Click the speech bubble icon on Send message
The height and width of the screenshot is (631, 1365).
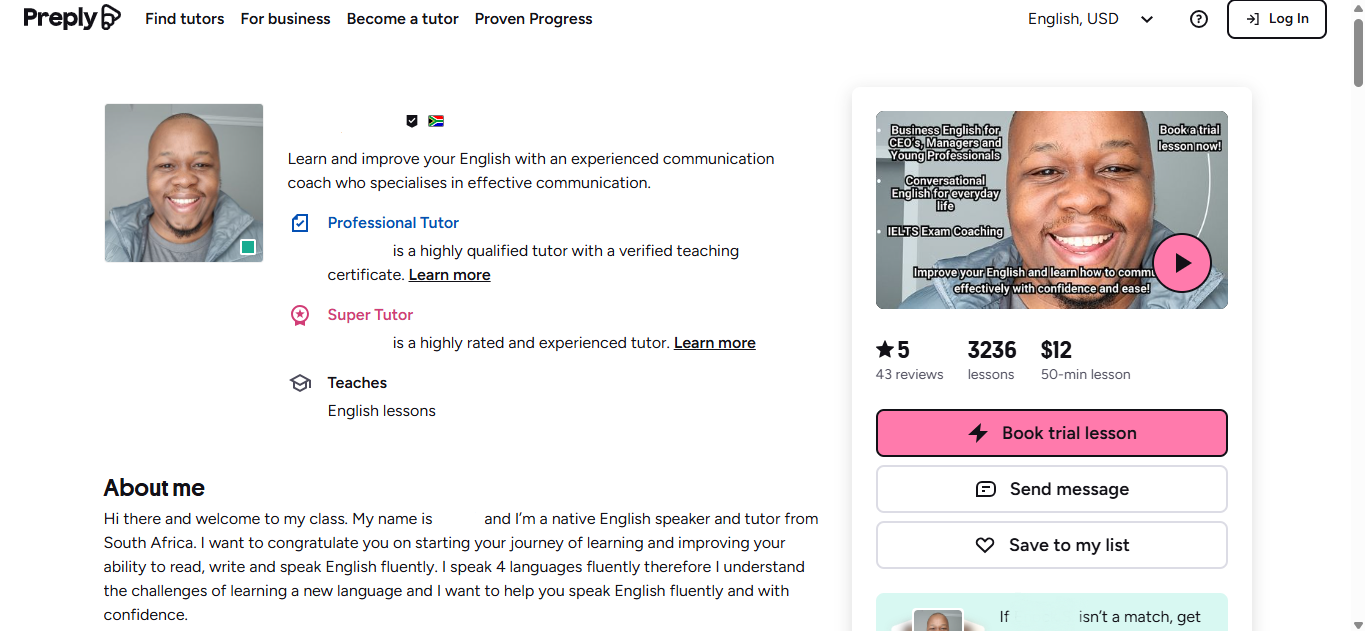[986, 489]
